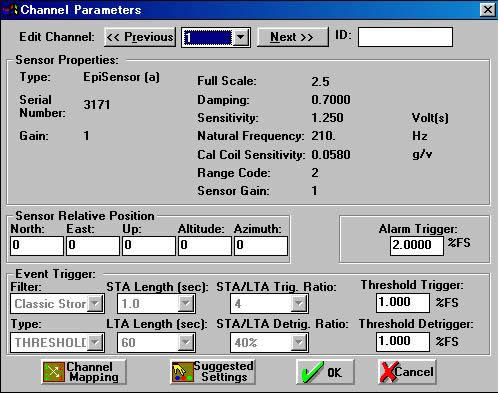Open the STA Length dropdown
Viewport: 498px width, 393px height.
185,304
